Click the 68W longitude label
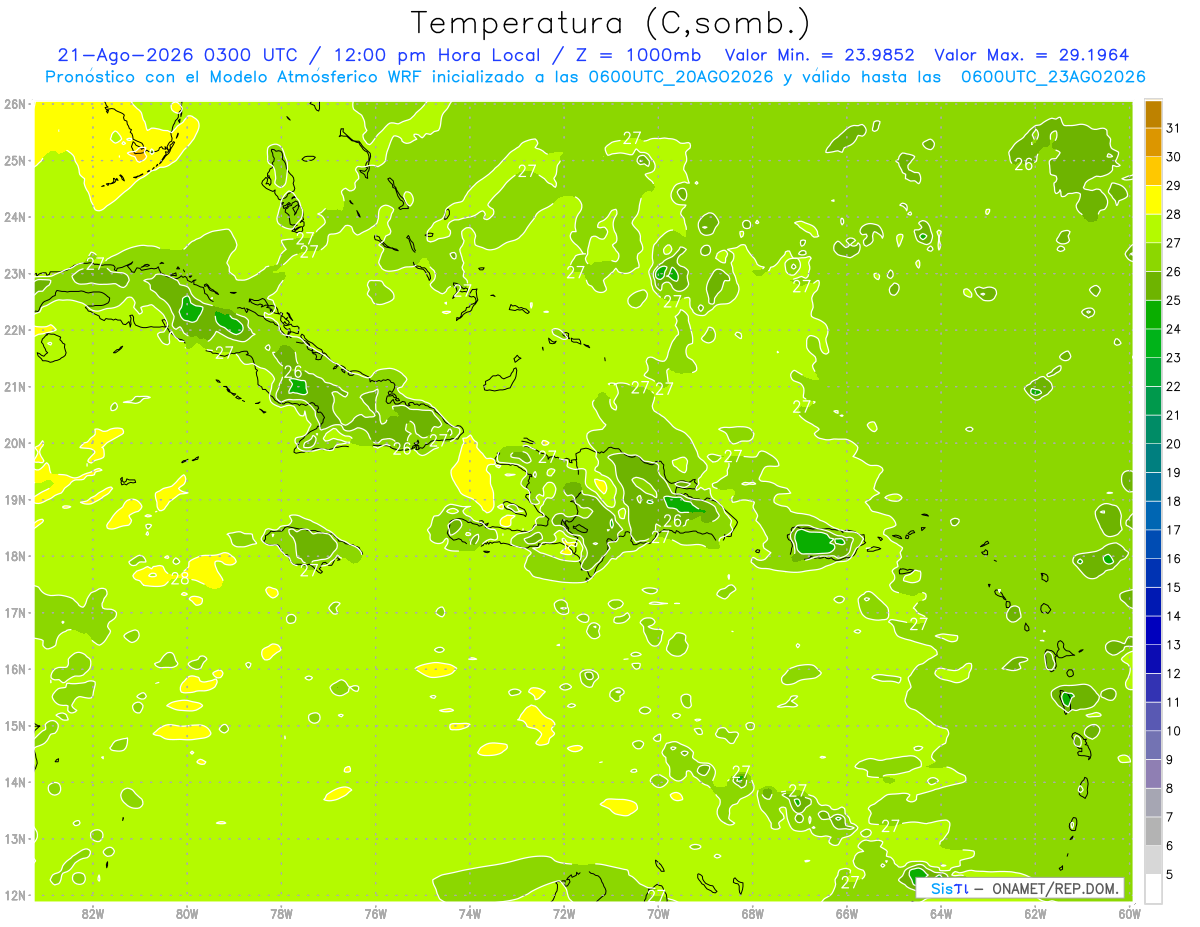Screen dimensions: 1200x927 coord(753,913)
